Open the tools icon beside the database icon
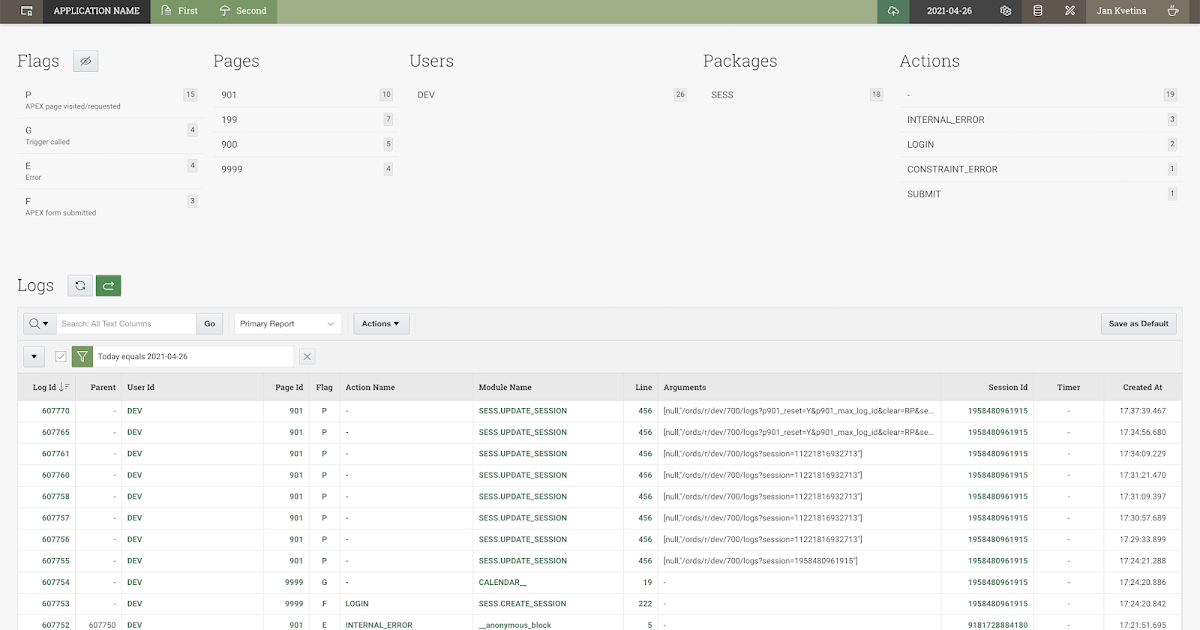Viewport: 1200px width, 630px height. pyautogui.click(x=1069, y=11)
